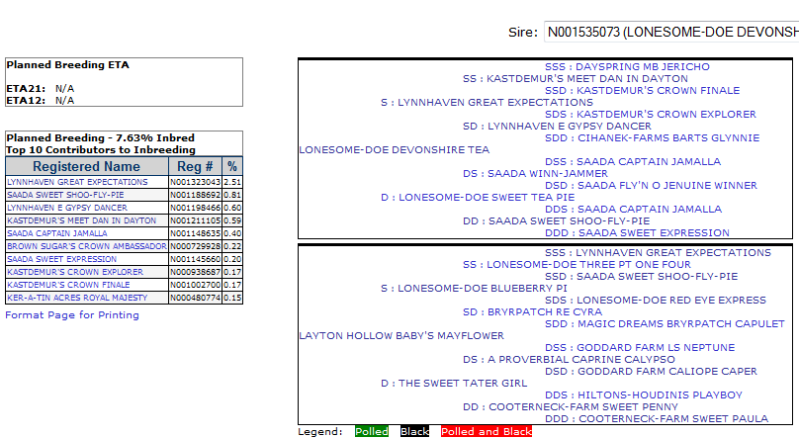Viewport: 799px width, 438px height.
Task: Click the green Polled legend swatch
Action: pos(371,432)
